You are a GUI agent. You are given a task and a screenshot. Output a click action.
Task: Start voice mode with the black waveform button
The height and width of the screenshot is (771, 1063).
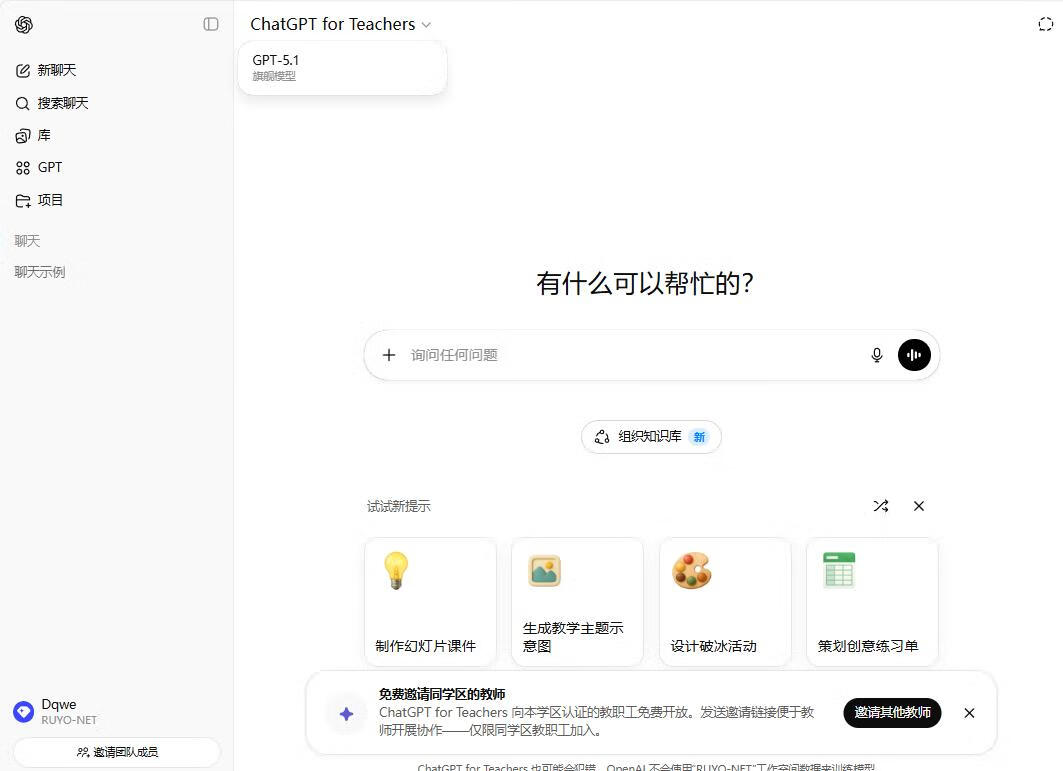click(914, 355)
